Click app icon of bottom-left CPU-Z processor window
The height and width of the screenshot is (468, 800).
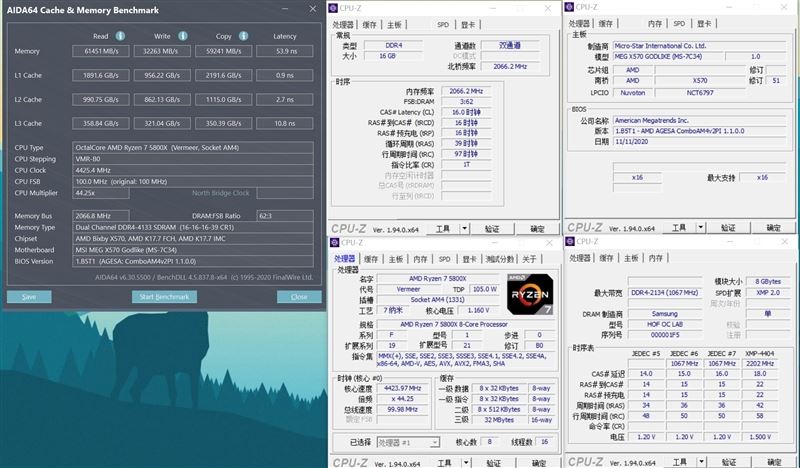point(335,242)
